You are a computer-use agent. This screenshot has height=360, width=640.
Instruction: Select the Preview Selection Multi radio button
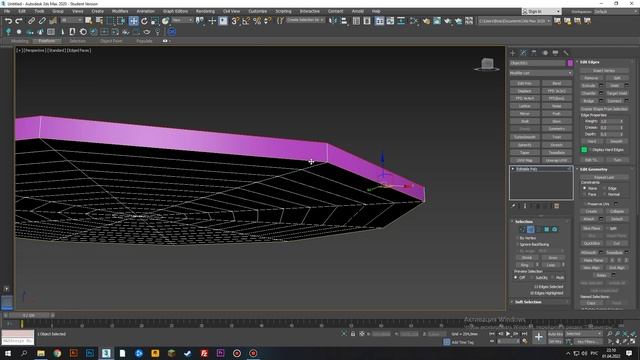pos(553,278)
